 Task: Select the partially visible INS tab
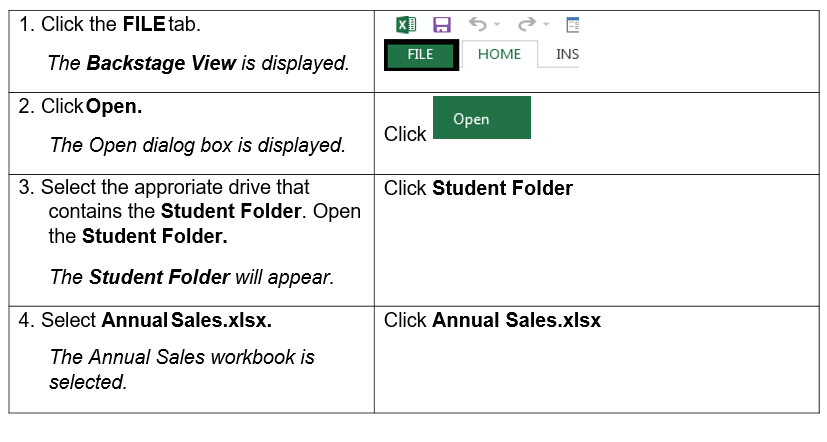tap(566, 54)
